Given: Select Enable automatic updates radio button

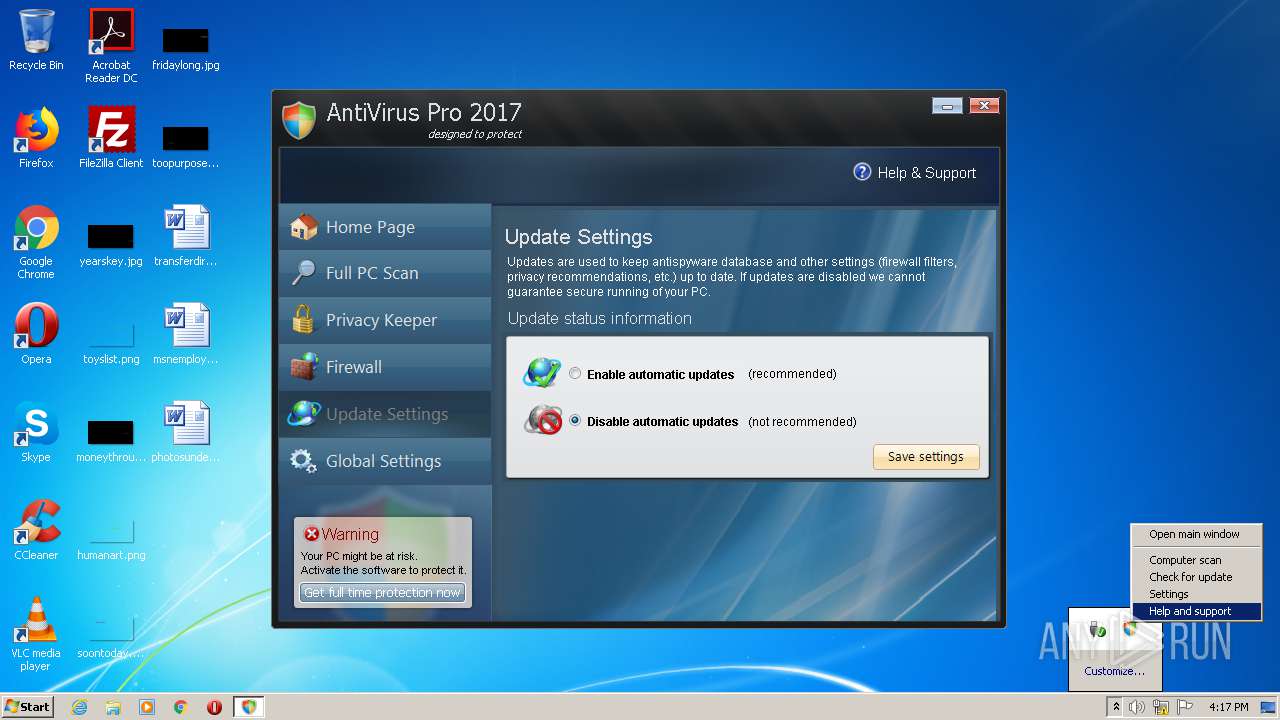Looking at the screenshot, I should [575, 374].
